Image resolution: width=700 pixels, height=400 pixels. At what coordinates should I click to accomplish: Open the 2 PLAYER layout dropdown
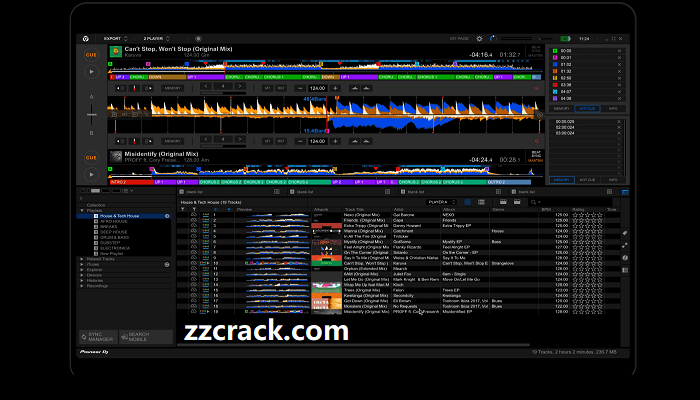point(156,39)
